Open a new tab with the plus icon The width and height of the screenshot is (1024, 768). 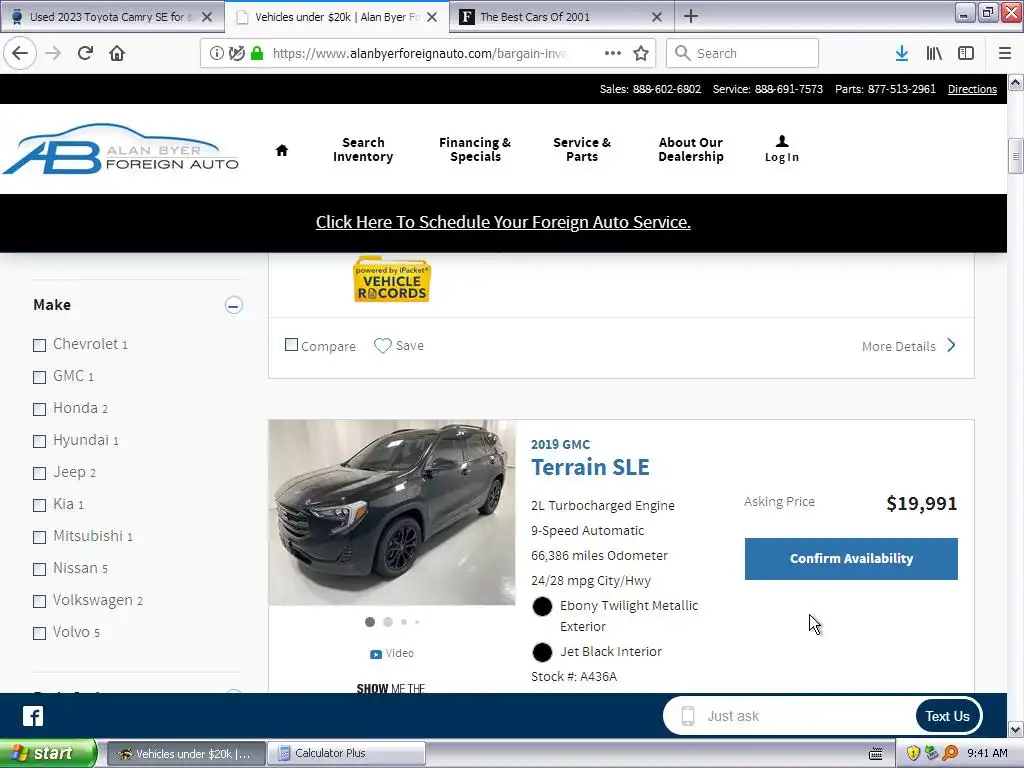(691, 16)
